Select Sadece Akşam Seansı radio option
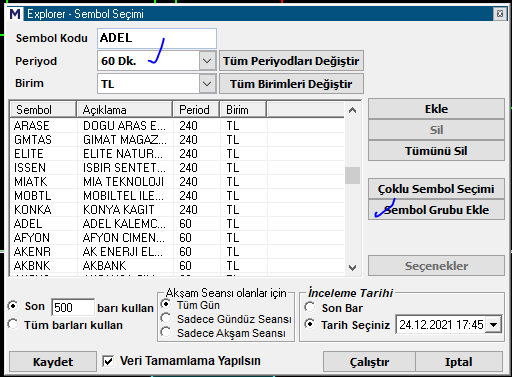This screenshot has height=377, width=512. (166, 332)
